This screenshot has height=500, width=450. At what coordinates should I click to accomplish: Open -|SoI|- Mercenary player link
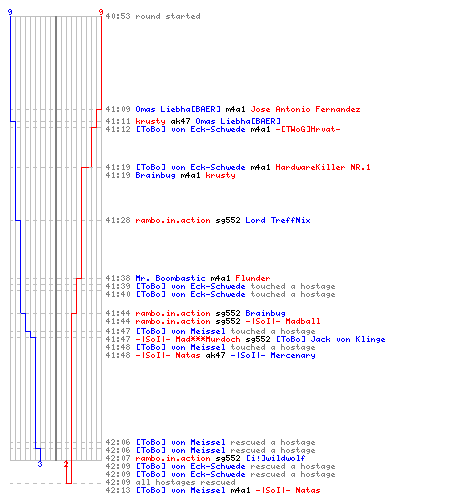(x=273, y=355)
